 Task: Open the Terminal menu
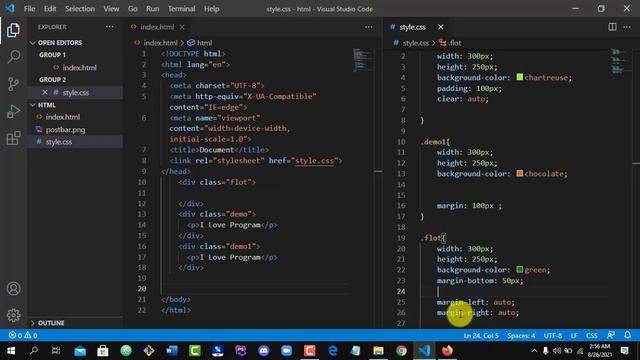pos(182,9)
